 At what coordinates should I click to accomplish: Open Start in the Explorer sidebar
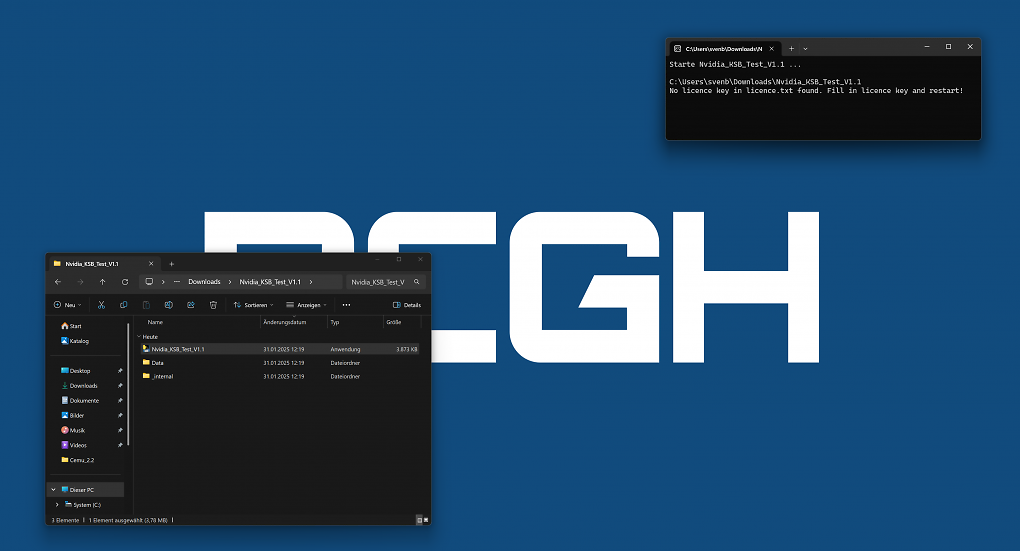(x=72, y=326)
